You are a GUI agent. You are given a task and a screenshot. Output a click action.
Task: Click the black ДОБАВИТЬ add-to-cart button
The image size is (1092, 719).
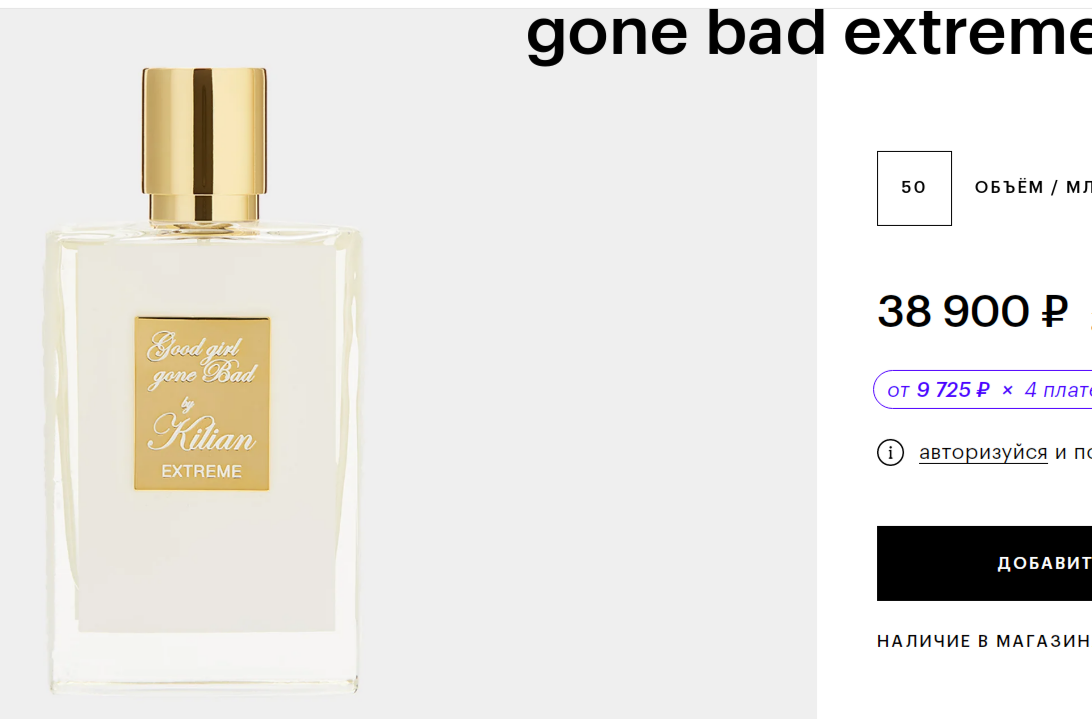click(984, 563)
